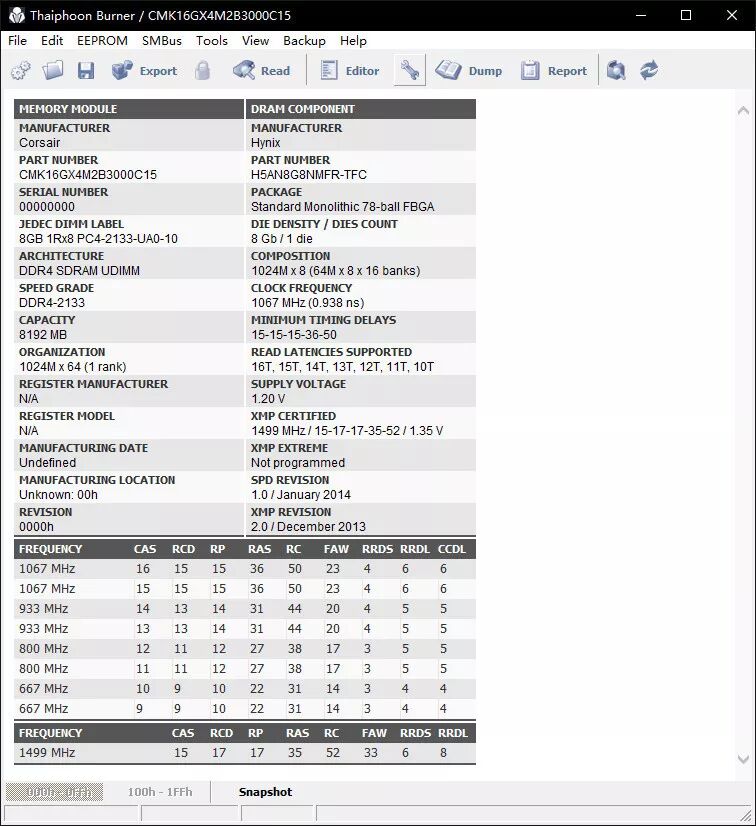Click the magnifier search icon in toolbar

tap(616, 71)
